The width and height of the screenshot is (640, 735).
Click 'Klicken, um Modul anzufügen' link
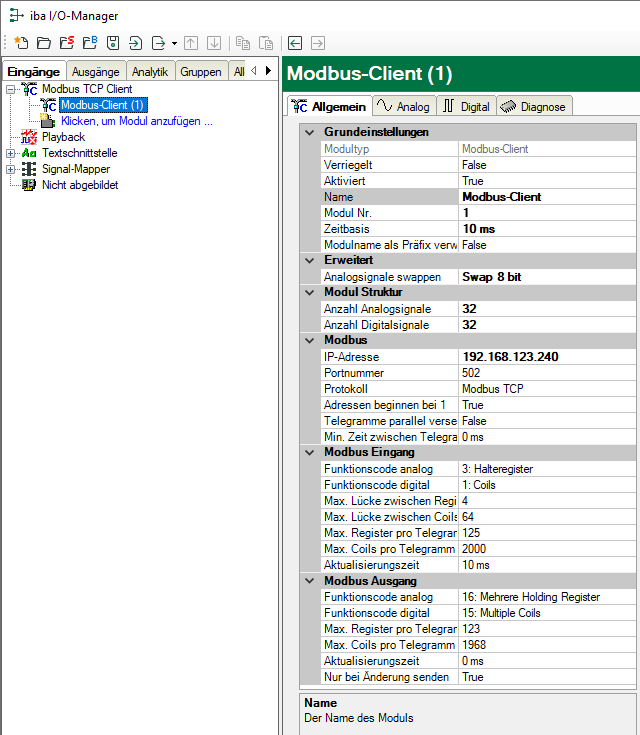[x=137, y=121]
